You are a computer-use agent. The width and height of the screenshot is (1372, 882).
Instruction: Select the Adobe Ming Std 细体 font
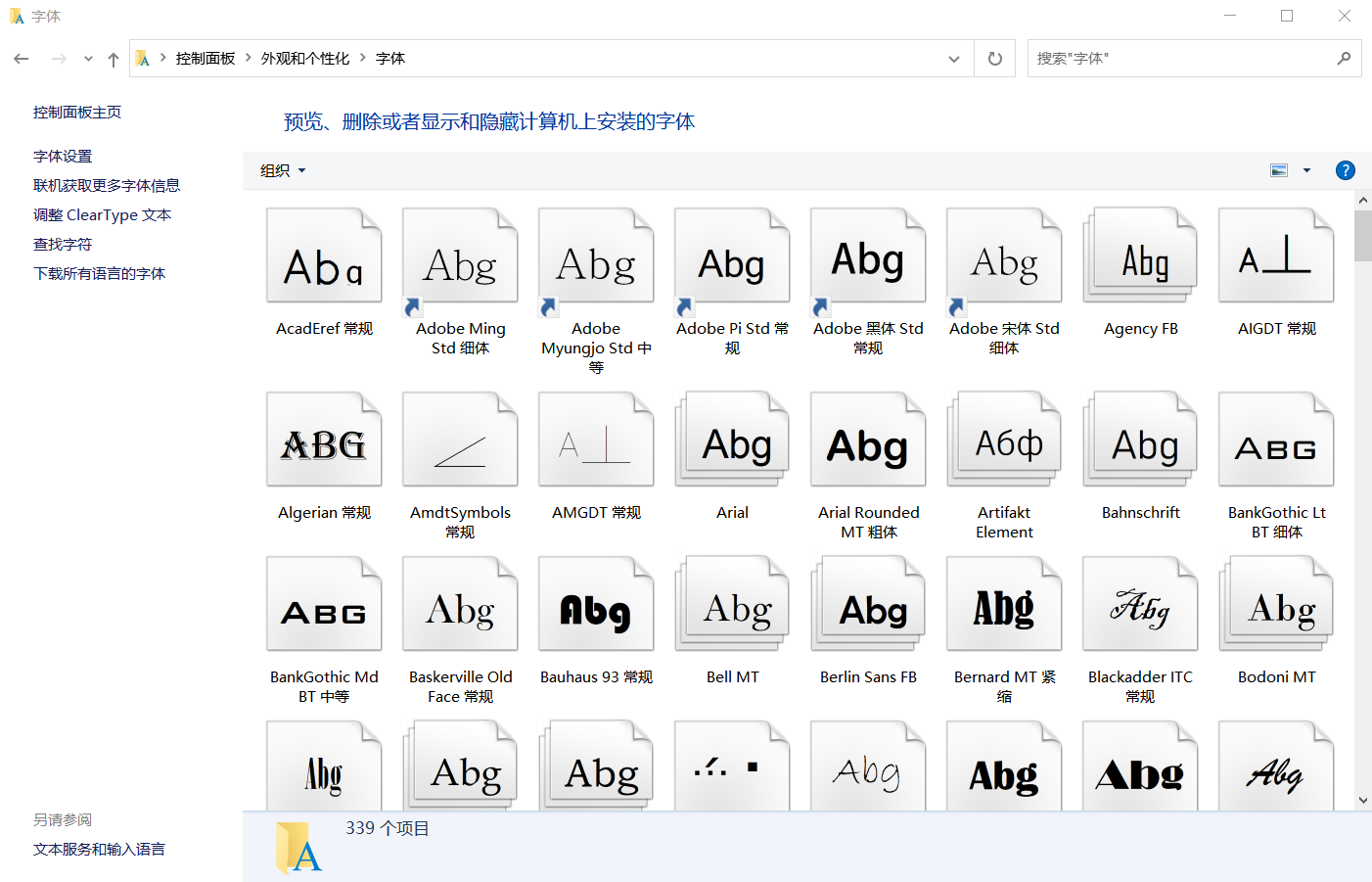(460, 282)
